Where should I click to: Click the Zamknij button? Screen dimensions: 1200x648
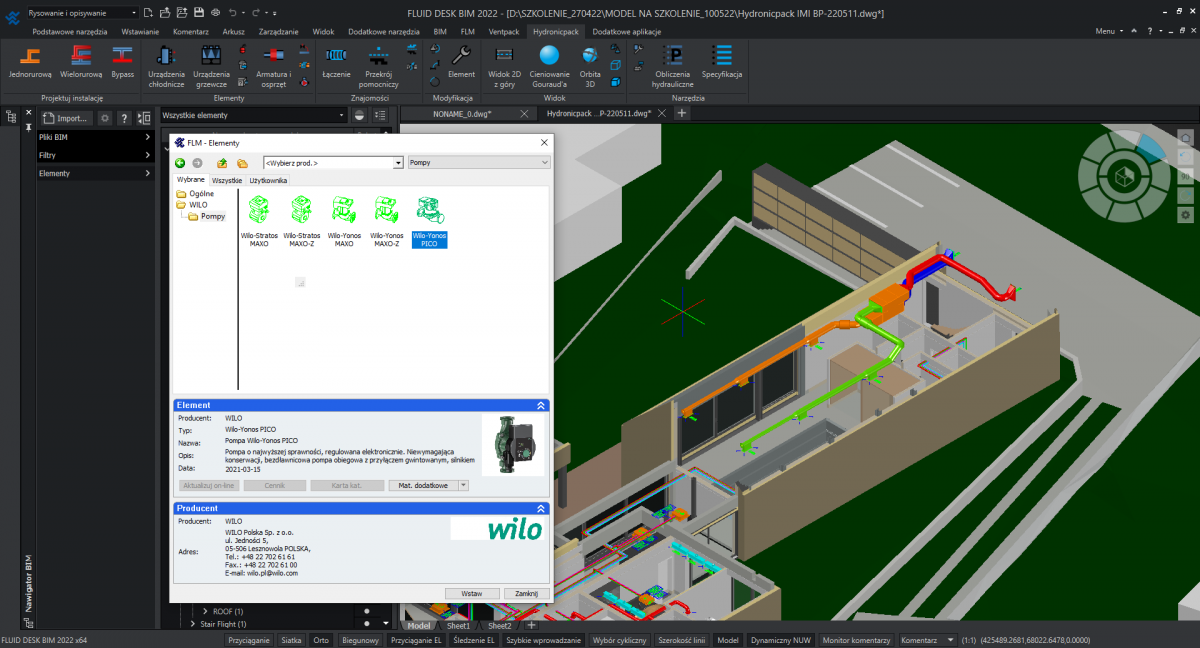pos(526,593)
